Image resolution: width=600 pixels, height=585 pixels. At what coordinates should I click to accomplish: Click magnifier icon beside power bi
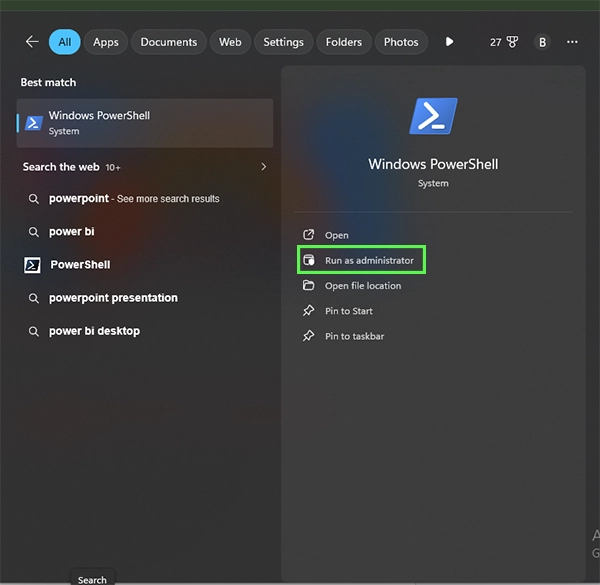[x=34, y=232]
